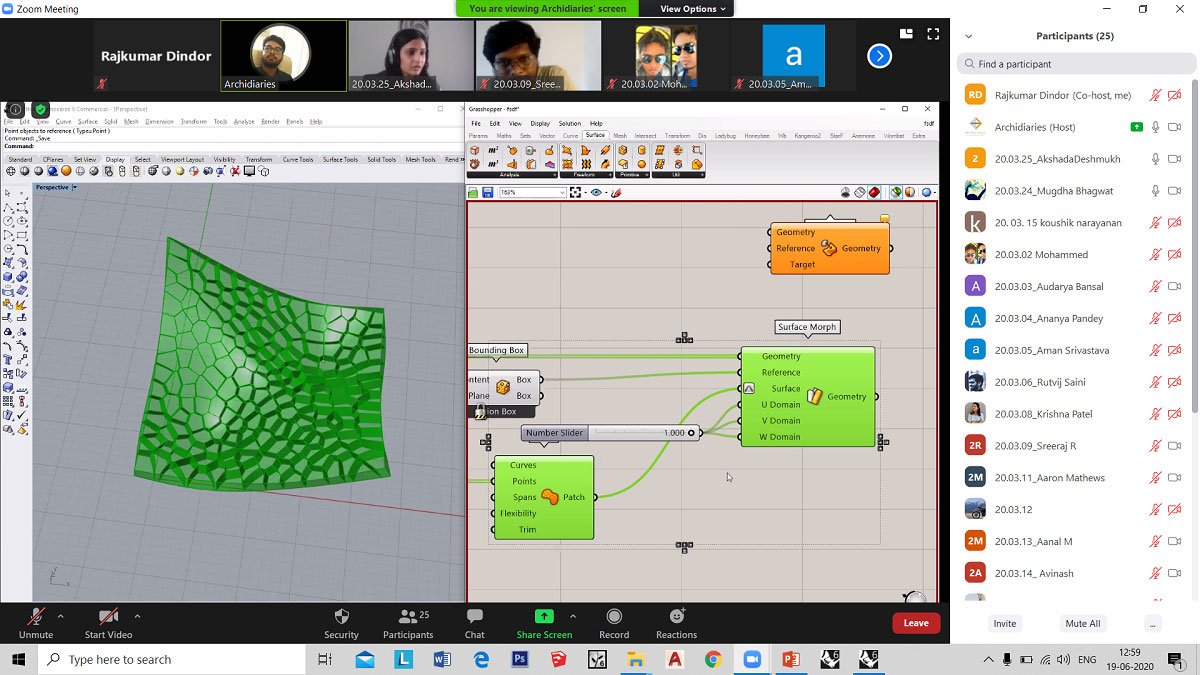The height and width of the screenshot is (675, 1200).
Task: Click the Record icon in Zoom's bottom bar
Action: (x=613, y=622)
